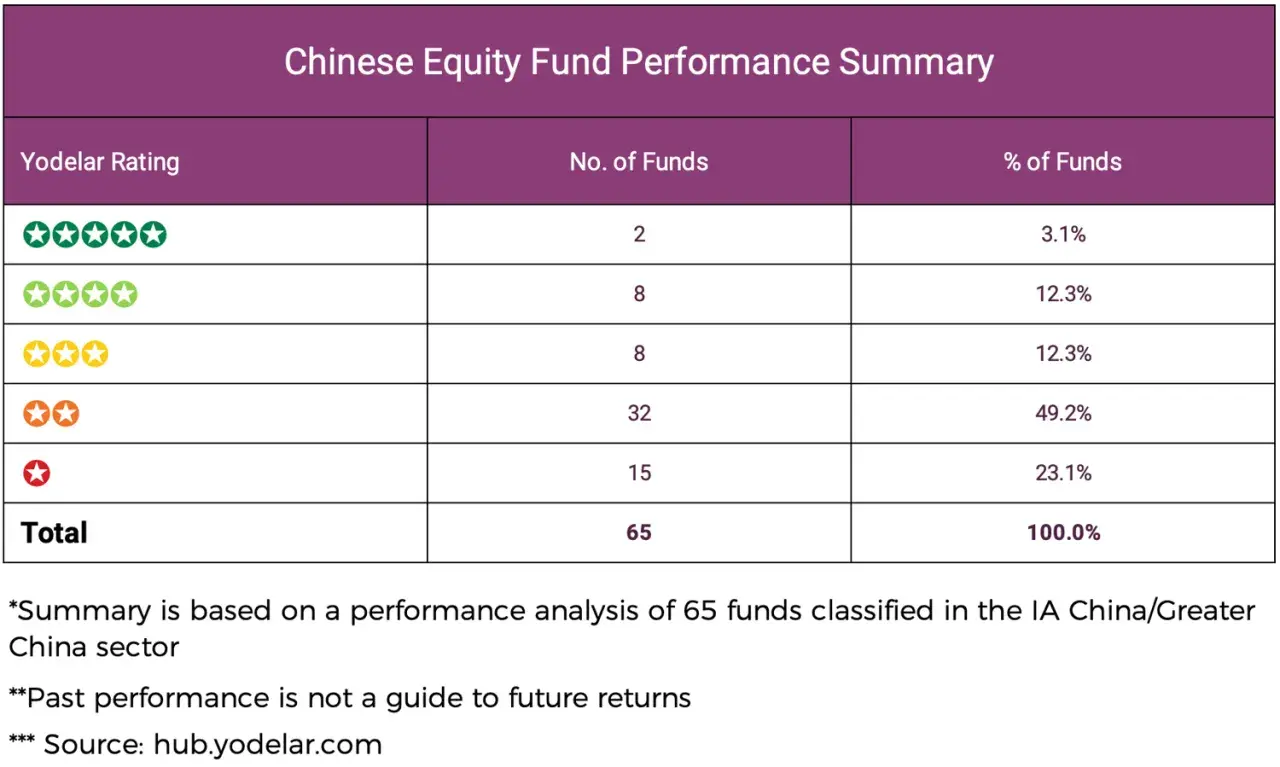Click the total 65 funds cell
Screen dimensions: 1280x767
pyautogui.click(x=639, y=533)
